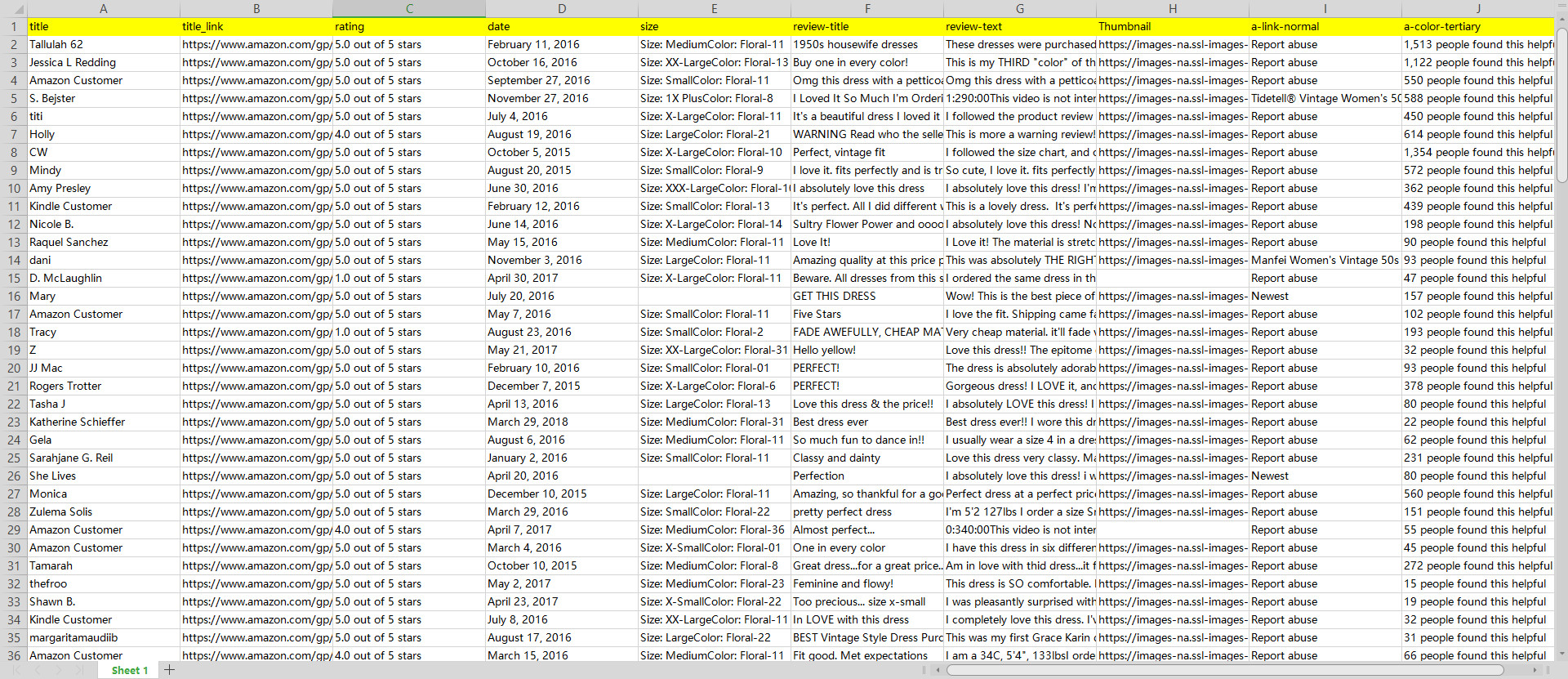Screen dimensions: 1568x679
Task: Select column F header
Action: (x=867, y=8)
